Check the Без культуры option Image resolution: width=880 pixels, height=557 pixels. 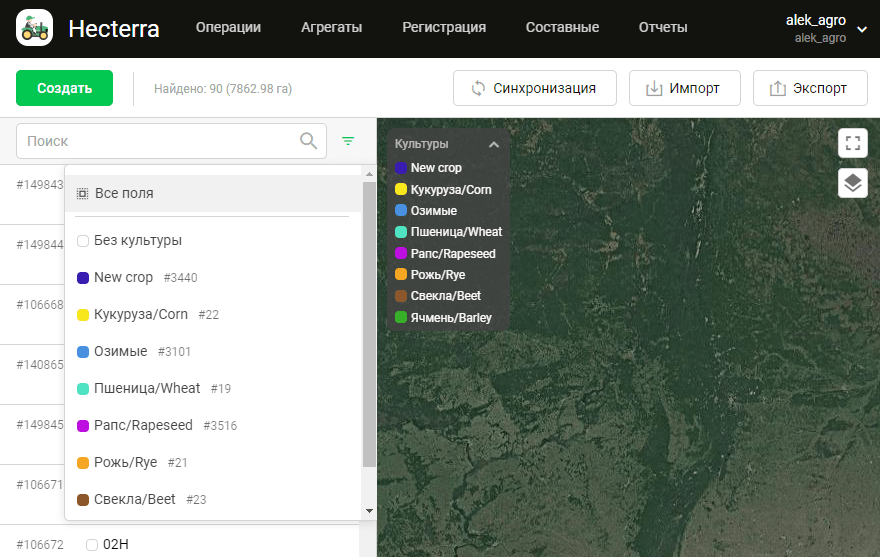[x=83, y=240]
